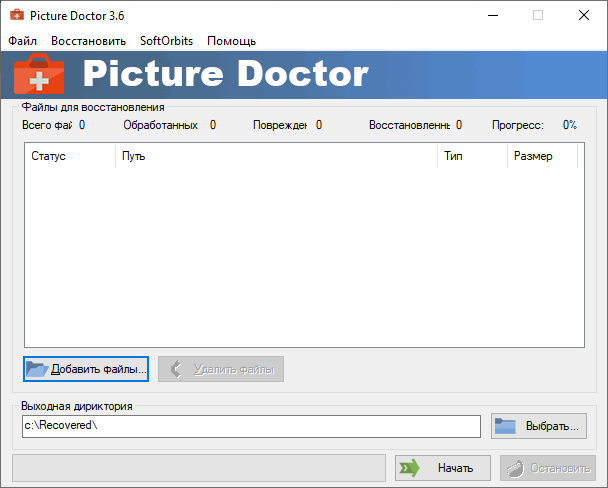Minimize the Picture Doctor window
608x488 pixels.
[x=490, y=15]
